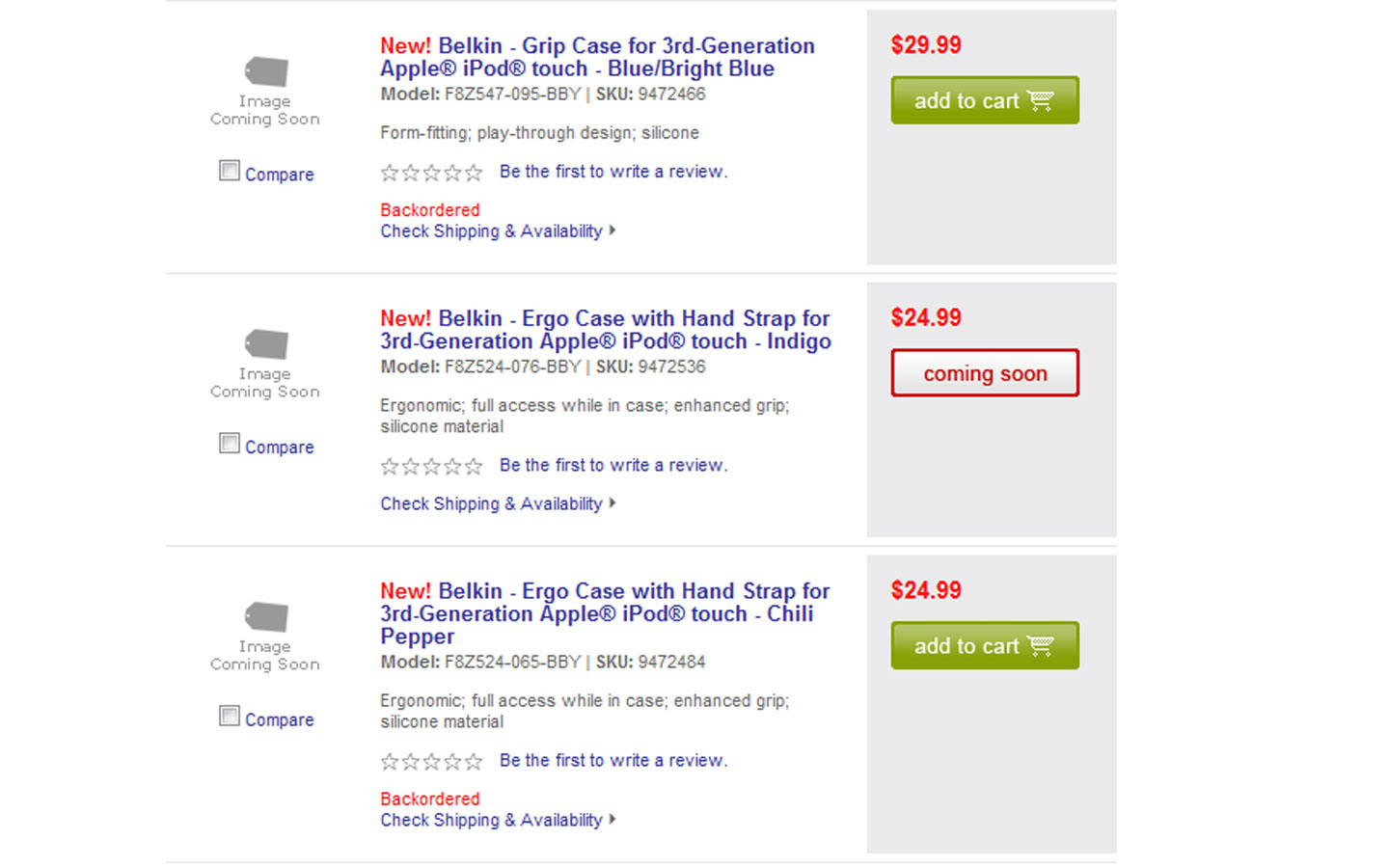Click star rating for Chili Pepper case
1389x868 pixels.
[431, 762]
